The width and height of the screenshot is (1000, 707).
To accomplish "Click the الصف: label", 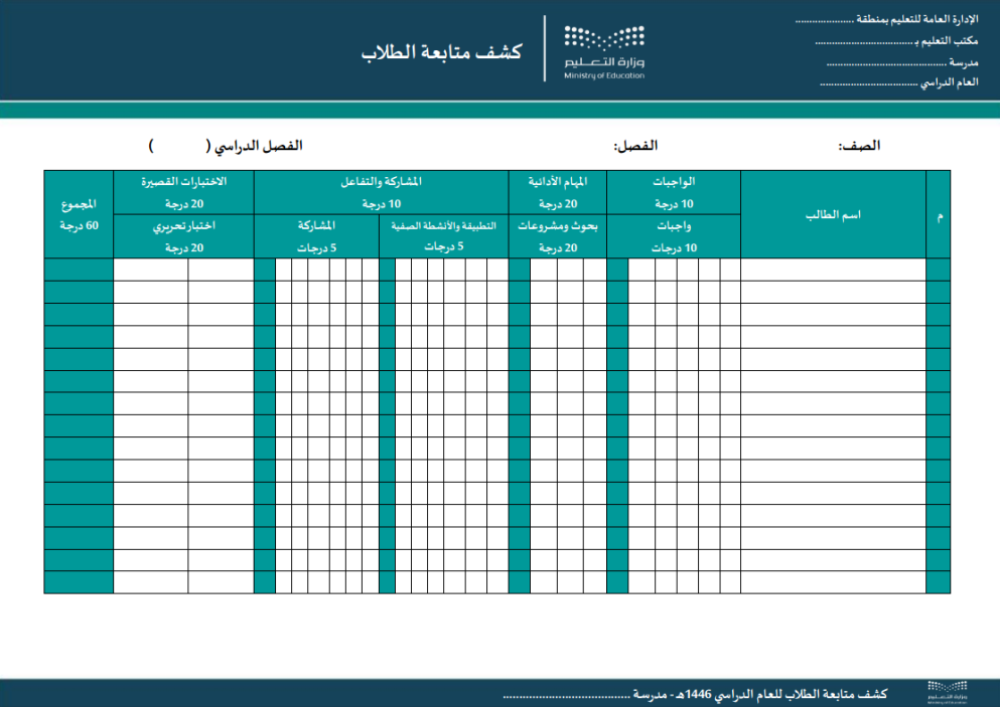I will 859,146.
